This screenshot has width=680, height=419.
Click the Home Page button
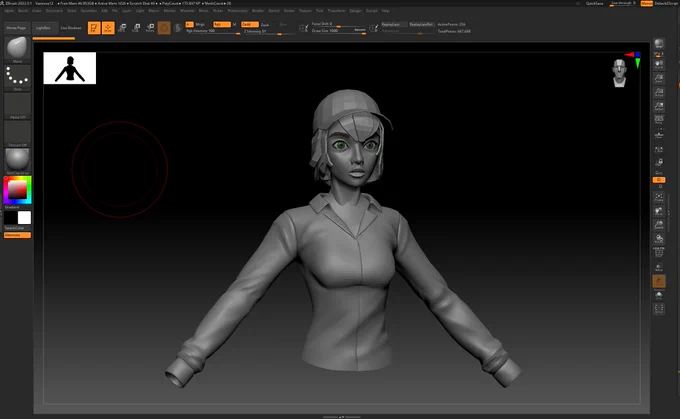pos(16,28)
